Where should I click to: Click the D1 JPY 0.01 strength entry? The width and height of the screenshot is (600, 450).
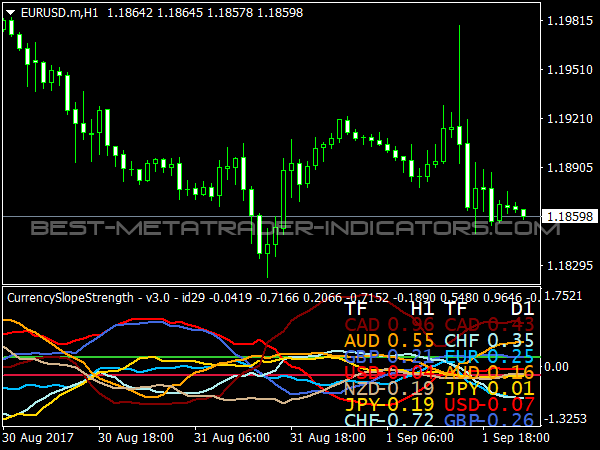point(489,388)
